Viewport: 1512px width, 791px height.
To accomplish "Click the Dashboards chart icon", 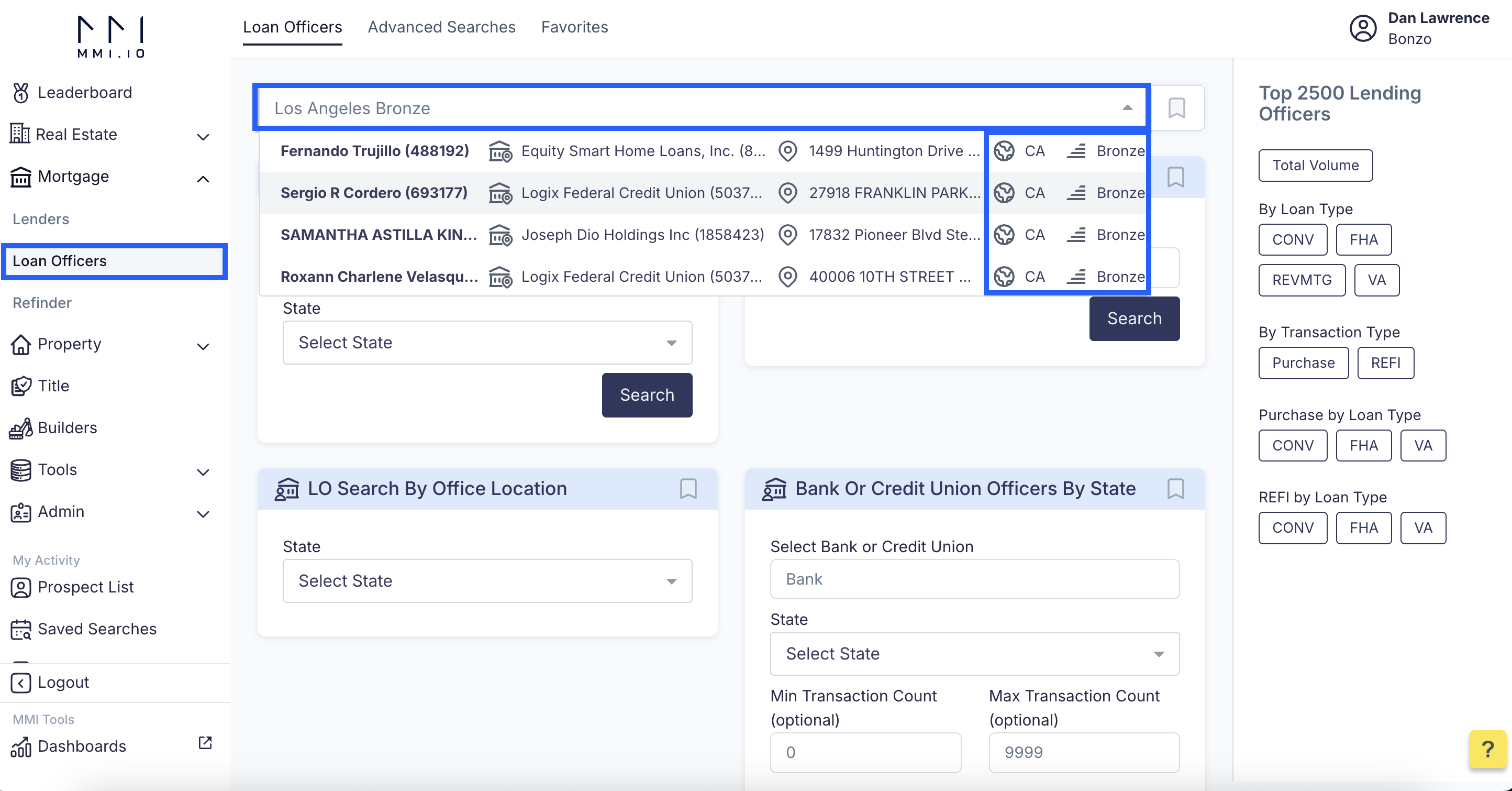I will coord(20,747).
